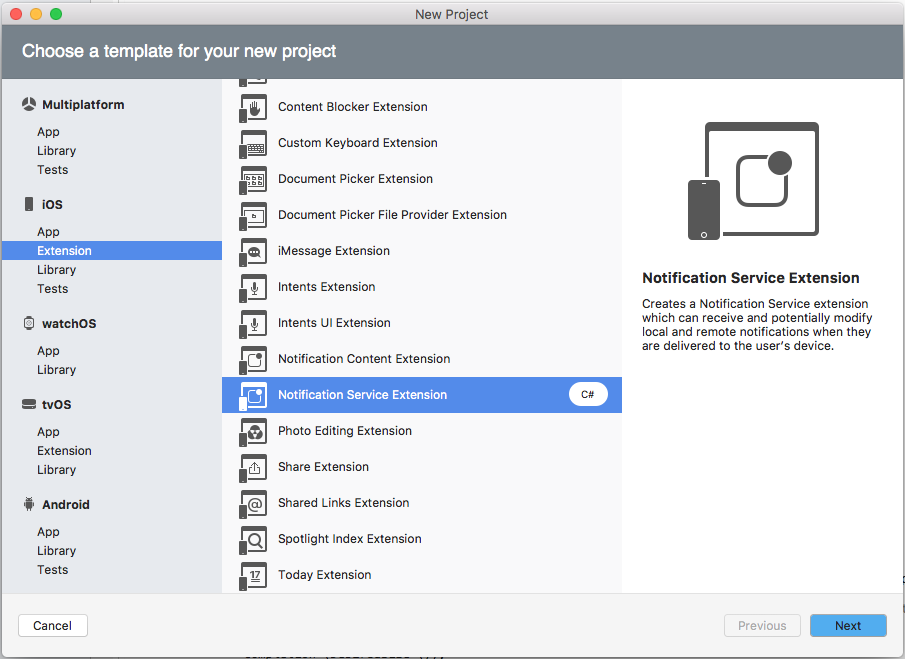Select App under the iOS section
905x659 pixels.
(49, 231)
